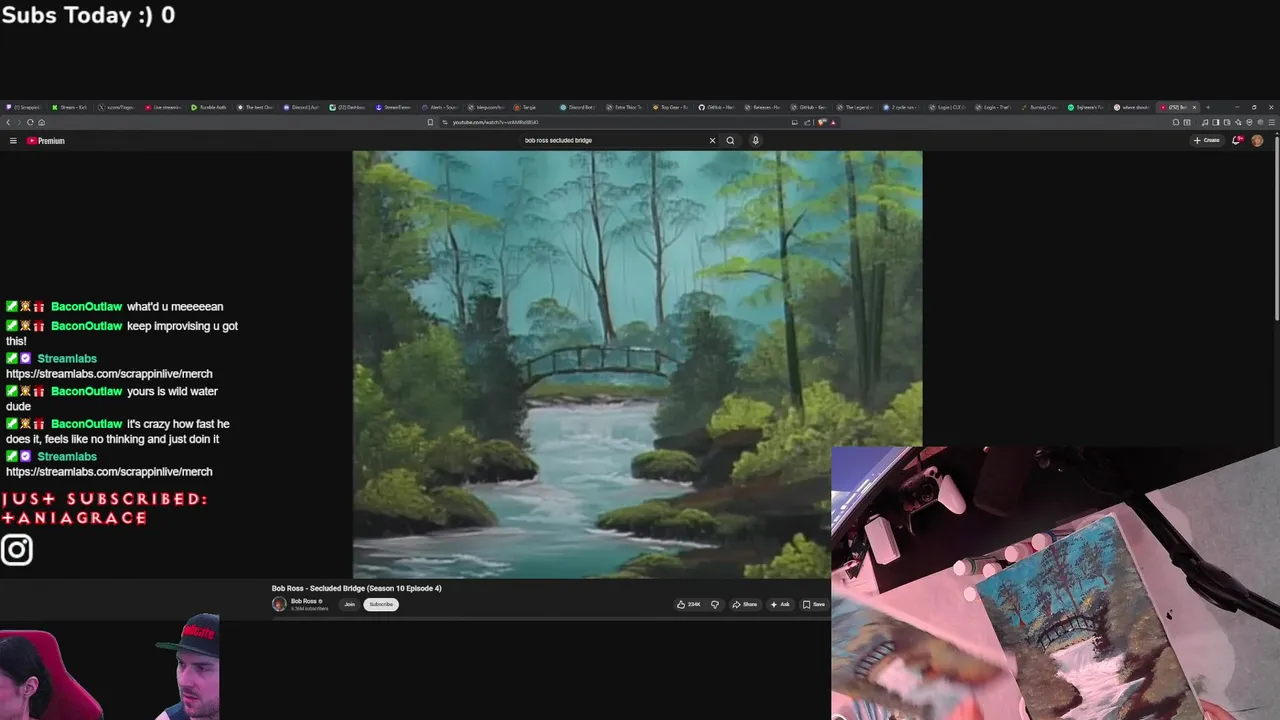Screen dimensions: 1280x720
Task: Open Brave Shields lion icon
Action: 821,122
